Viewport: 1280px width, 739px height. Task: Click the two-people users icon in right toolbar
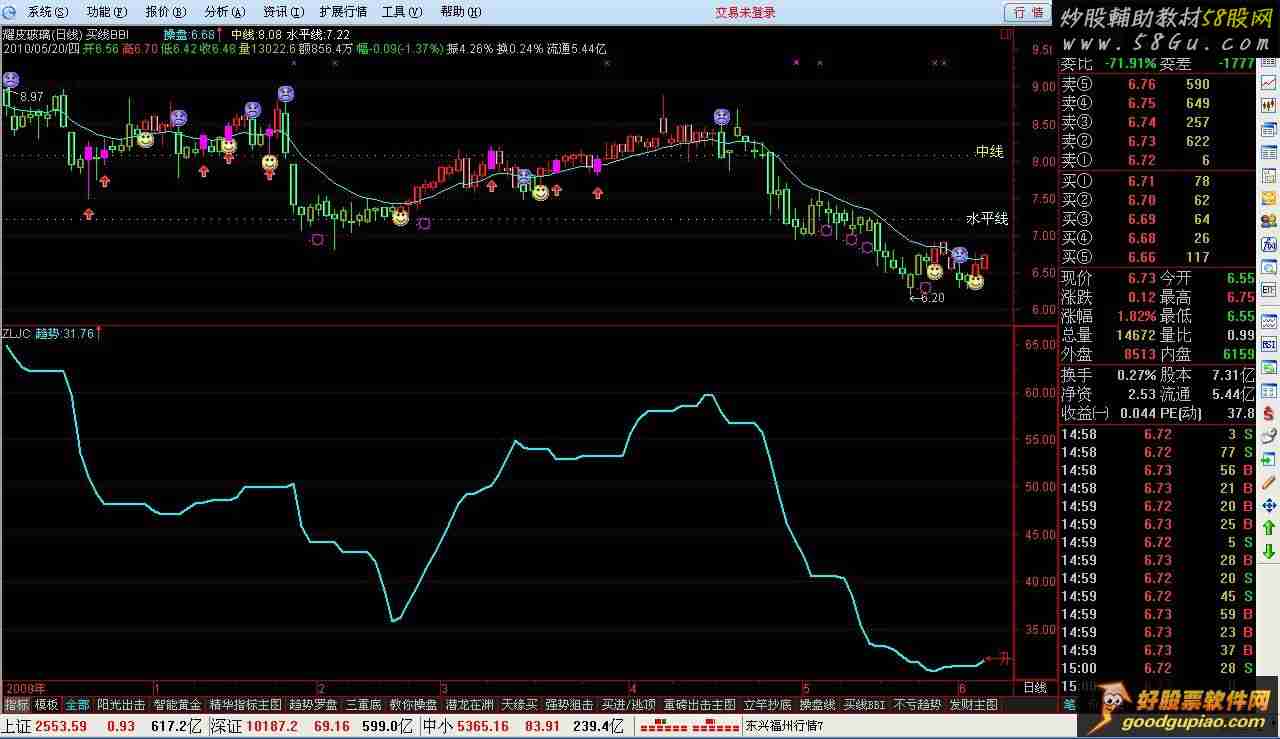pos(1268,222)
